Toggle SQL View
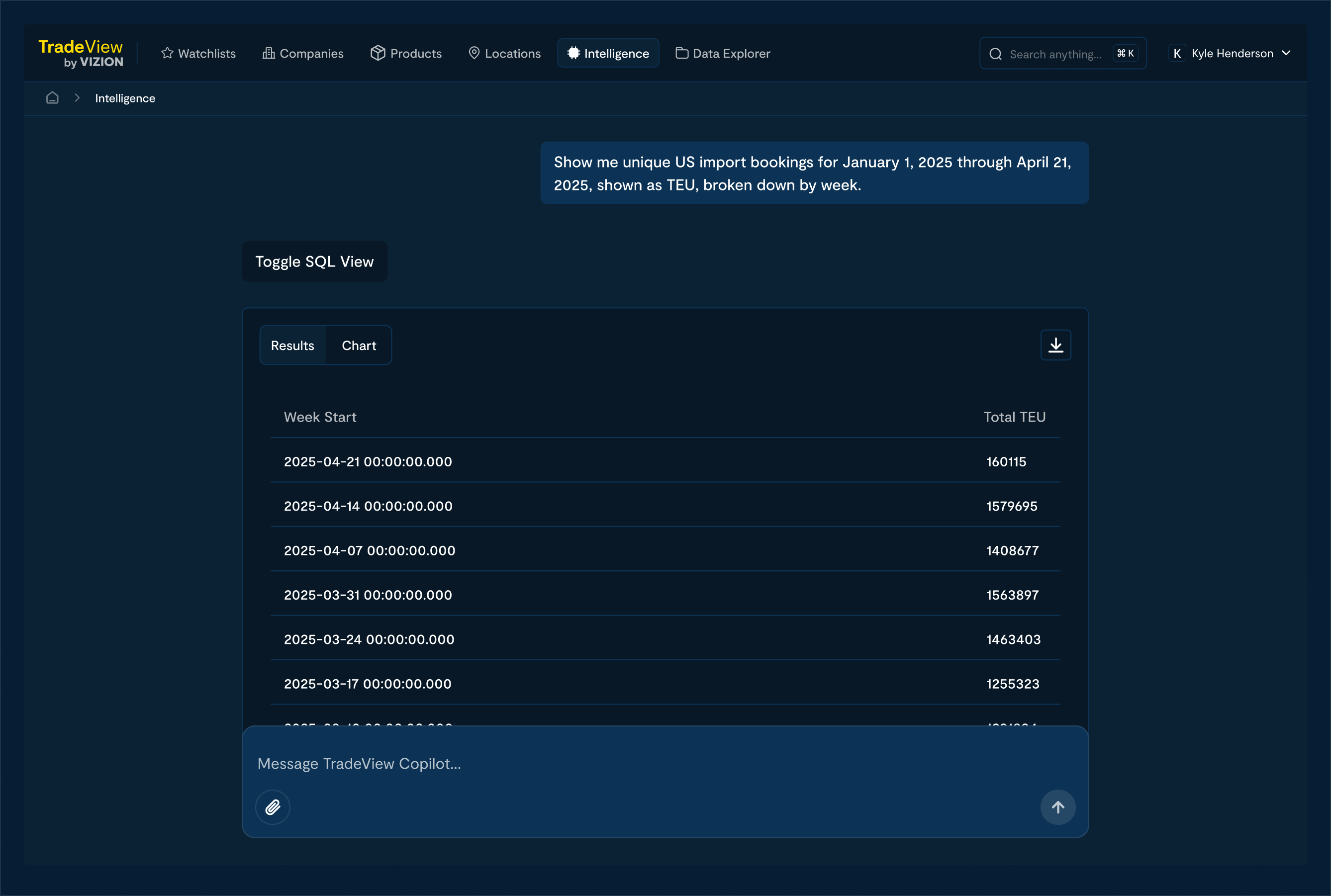 point(314,261)
